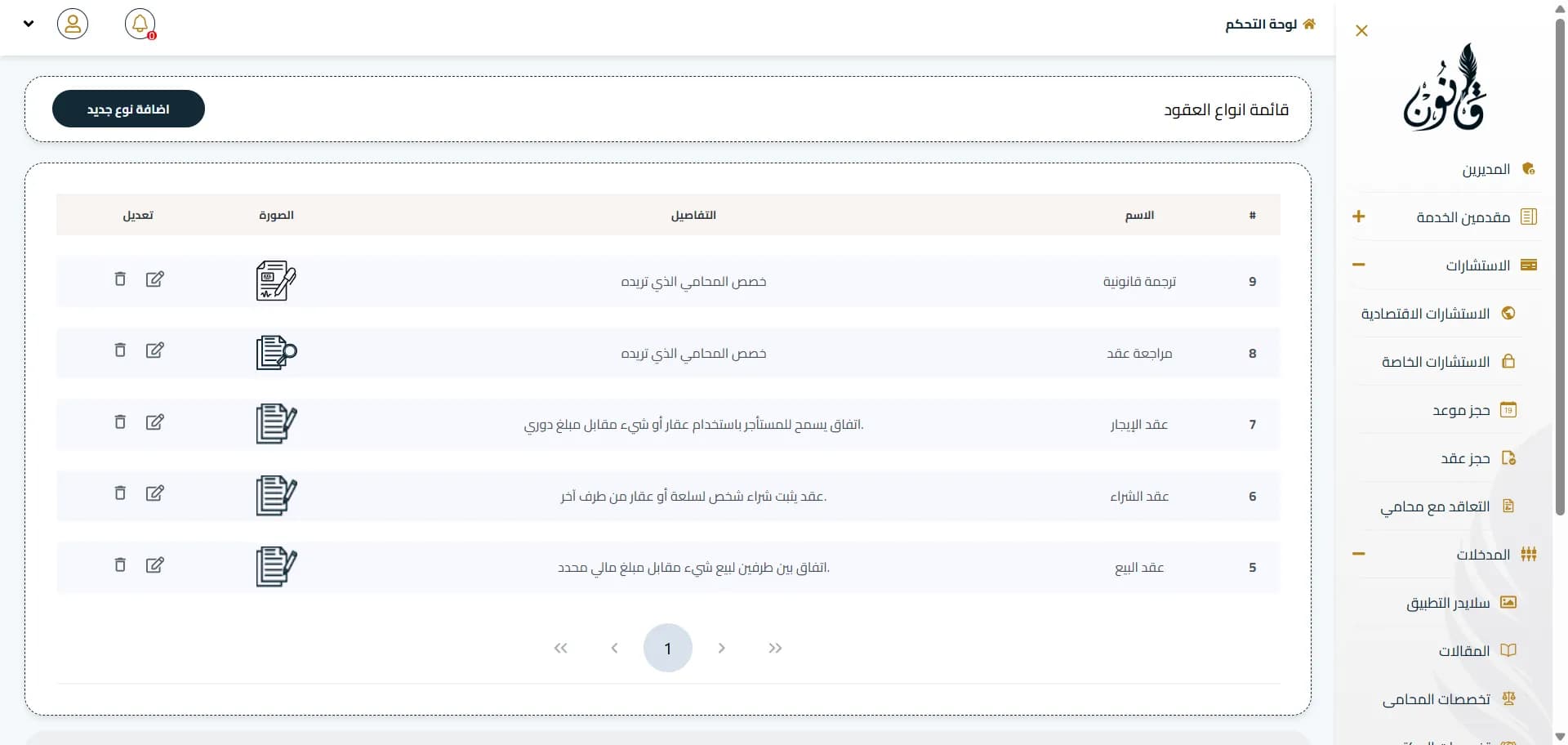Collapse the المدخلات section minus sign
The image size is (1568, 745).
(1359, 554)
